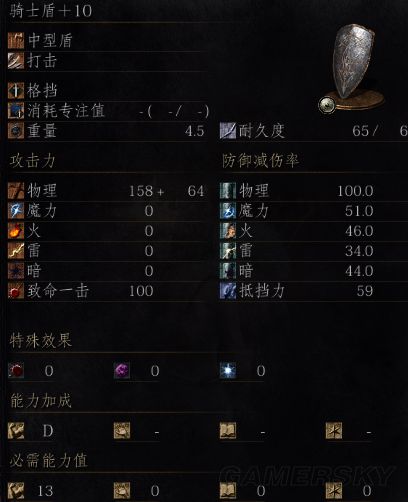
Task: Click the durability icon beside 65
Action: point(228,131)
